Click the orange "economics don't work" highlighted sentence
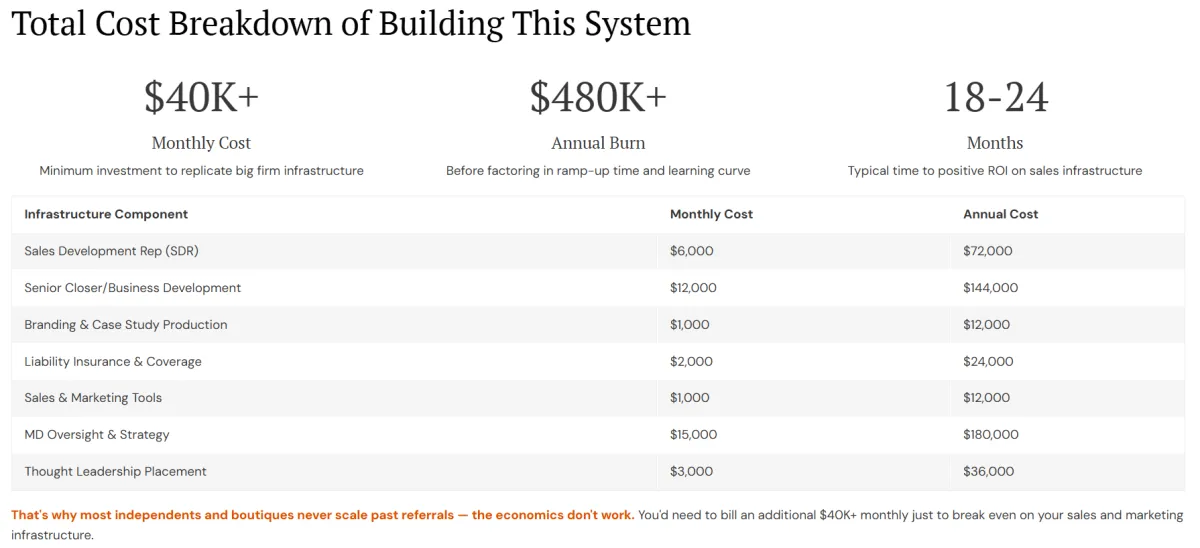Viewport: 1200px width, 548px height. click(x=322, y=515)
